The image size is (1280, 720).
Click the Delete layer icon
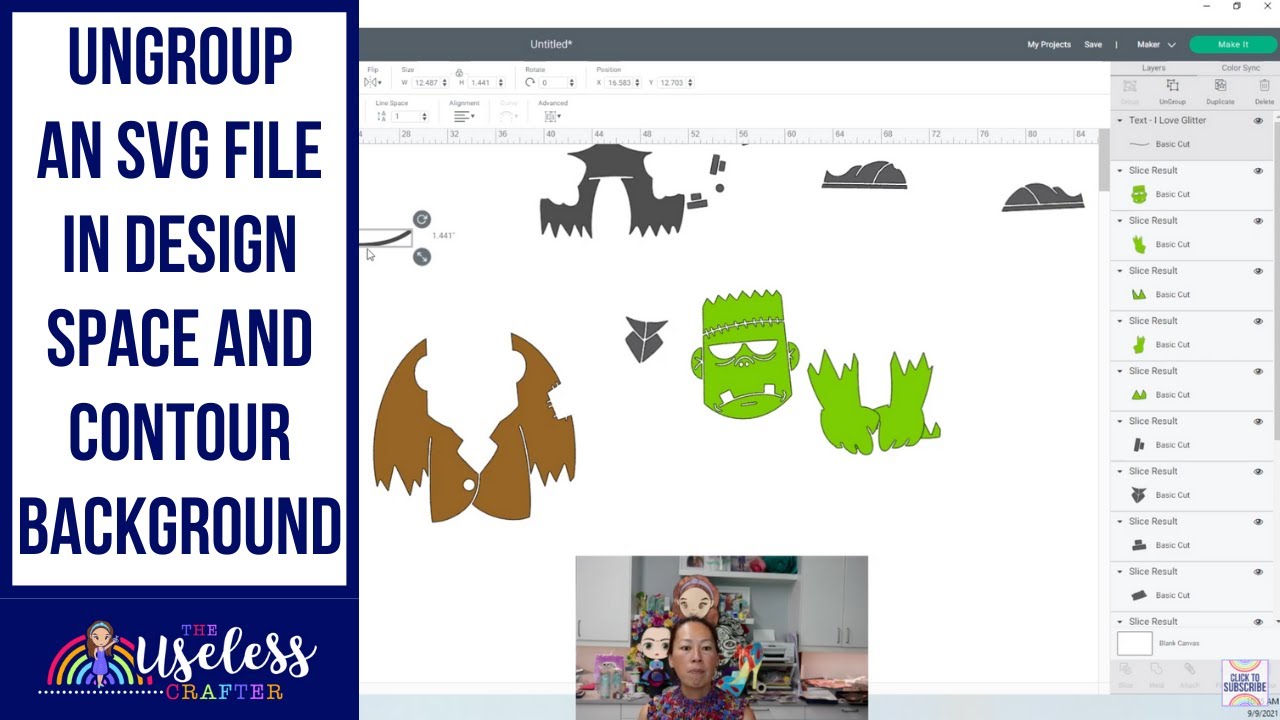(1264, 86)
